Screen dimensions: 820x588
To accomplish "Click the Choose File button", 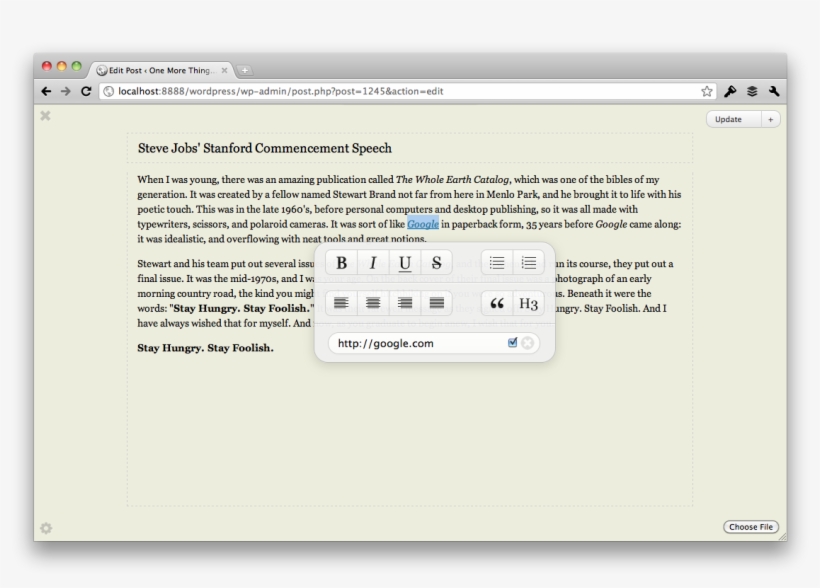I will tap(750, 527).
